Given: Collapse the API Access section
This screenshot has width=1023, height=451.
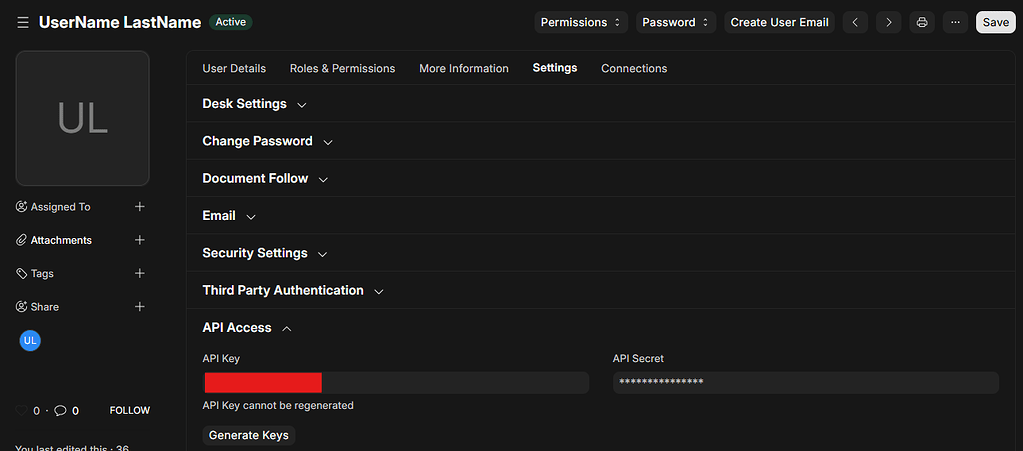Looking at the screenshot, I should click(x=246, y=328).
